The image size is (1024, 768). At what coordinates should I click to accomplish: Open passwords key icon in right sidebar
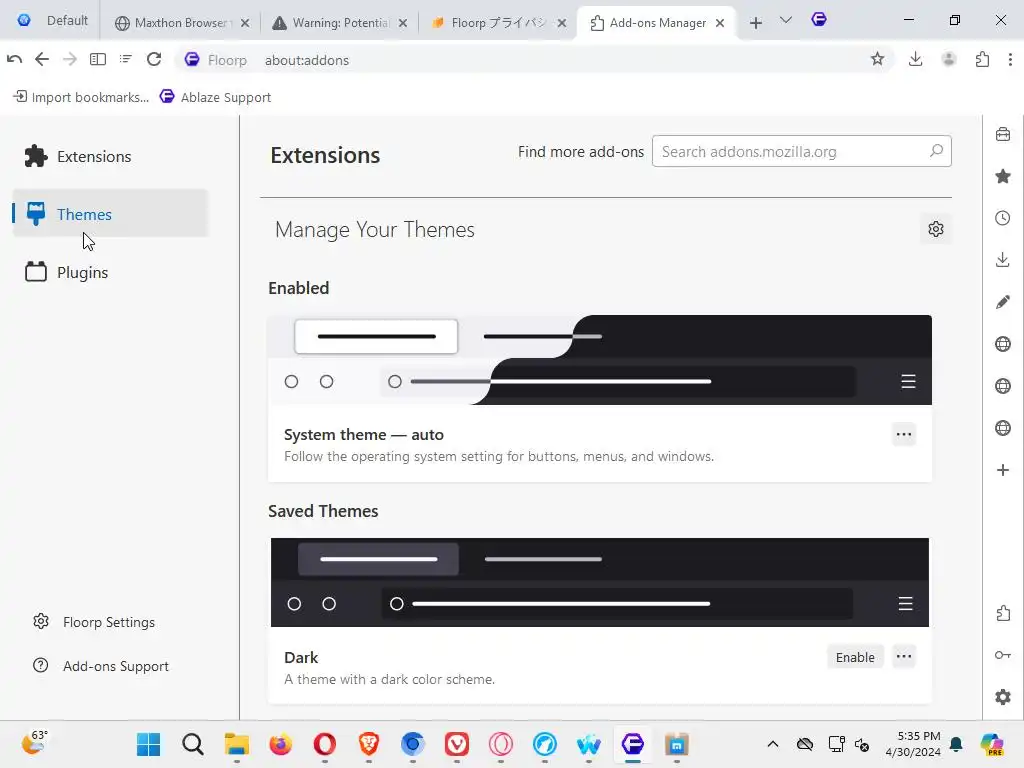point(1002,655)
